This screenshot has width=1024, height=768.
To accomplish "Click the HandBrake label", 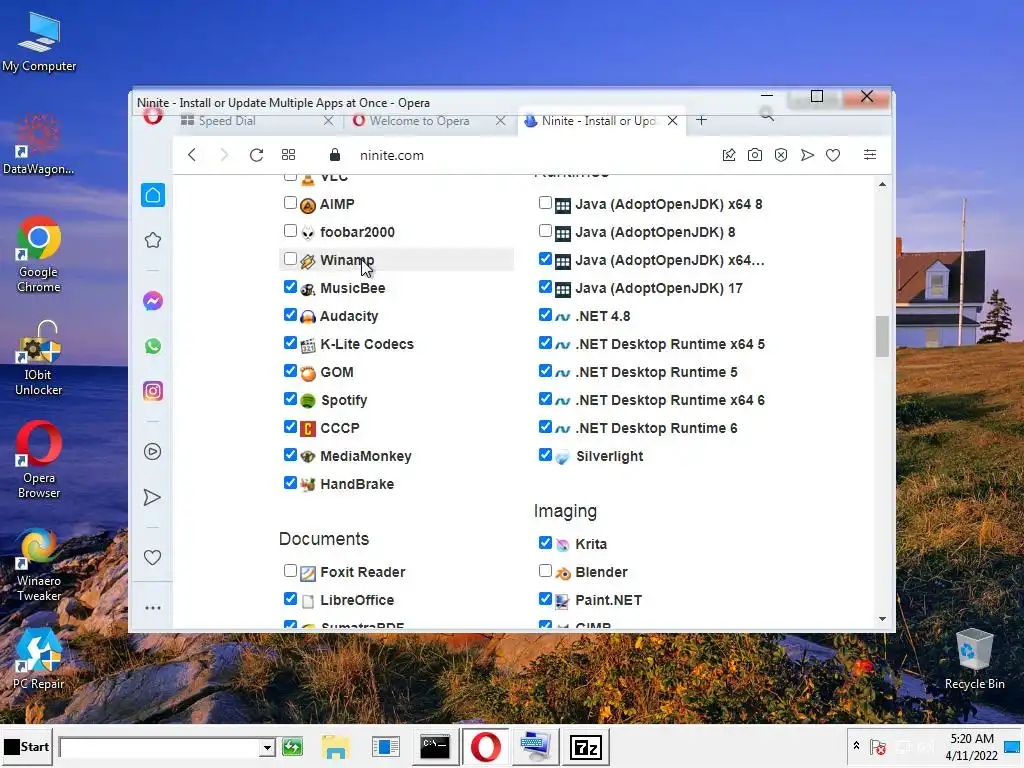I will tap(357, 485).
